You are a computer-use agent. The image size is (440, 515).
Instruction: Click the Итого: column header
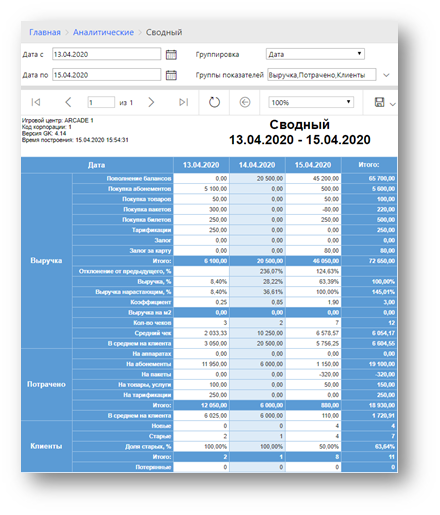click(x=369, y=165)
